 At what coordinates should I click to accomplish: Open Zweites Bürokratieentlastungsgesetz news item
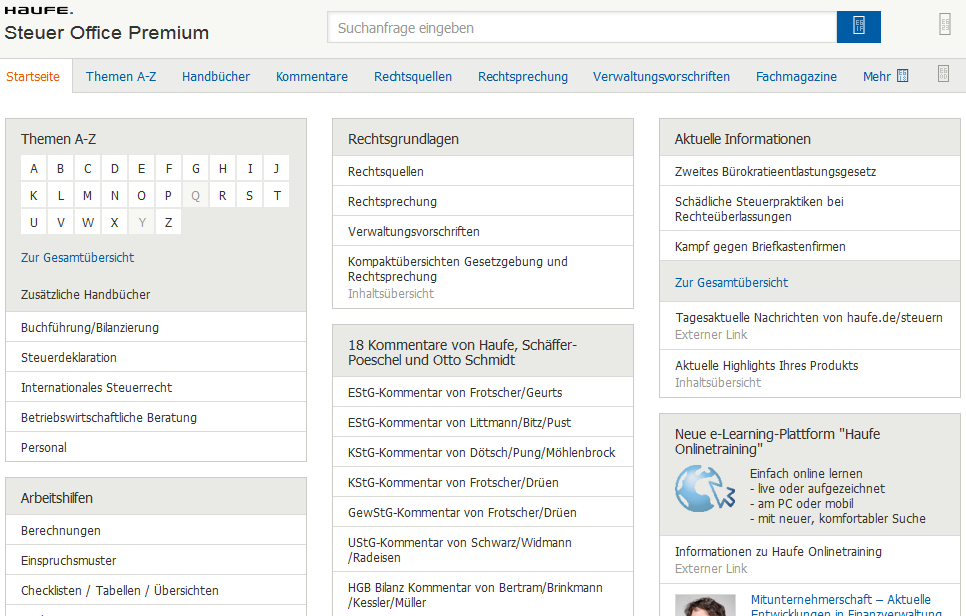810,171
